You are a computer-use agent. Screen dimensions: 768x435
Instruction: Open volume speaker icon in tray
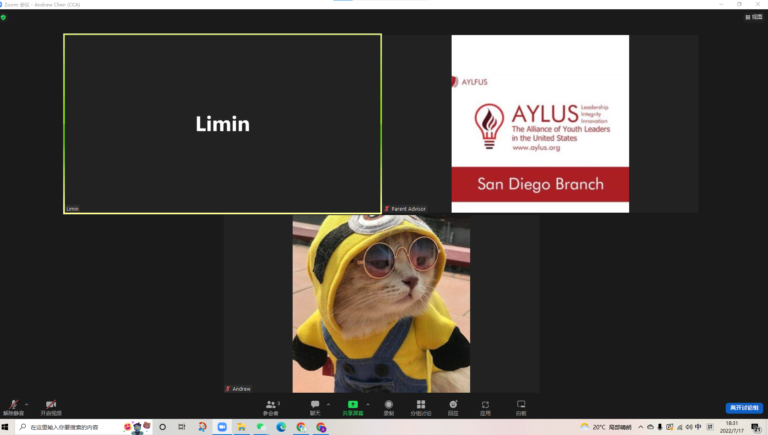click(x=689, y=427)
